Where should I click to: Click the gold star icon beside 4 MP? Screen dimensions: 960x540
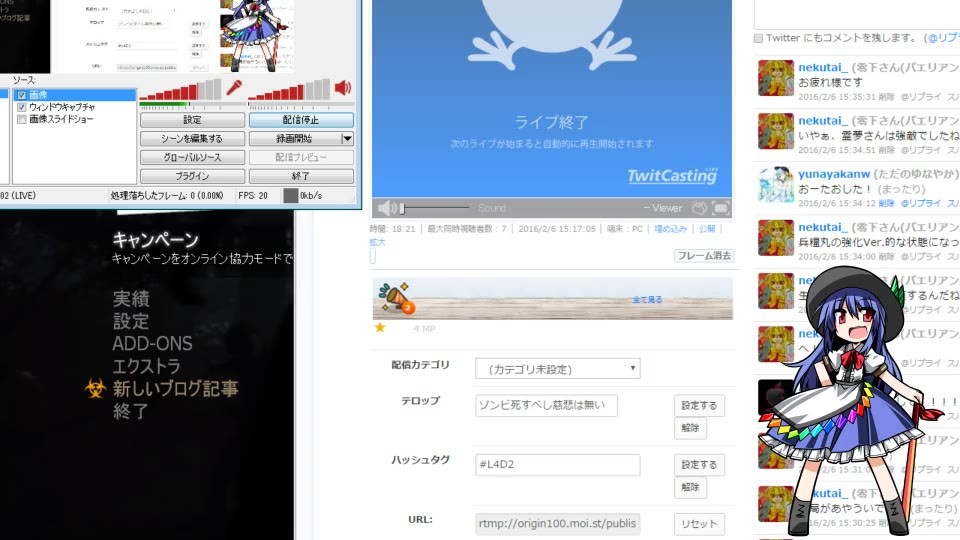tap(380, 328)
